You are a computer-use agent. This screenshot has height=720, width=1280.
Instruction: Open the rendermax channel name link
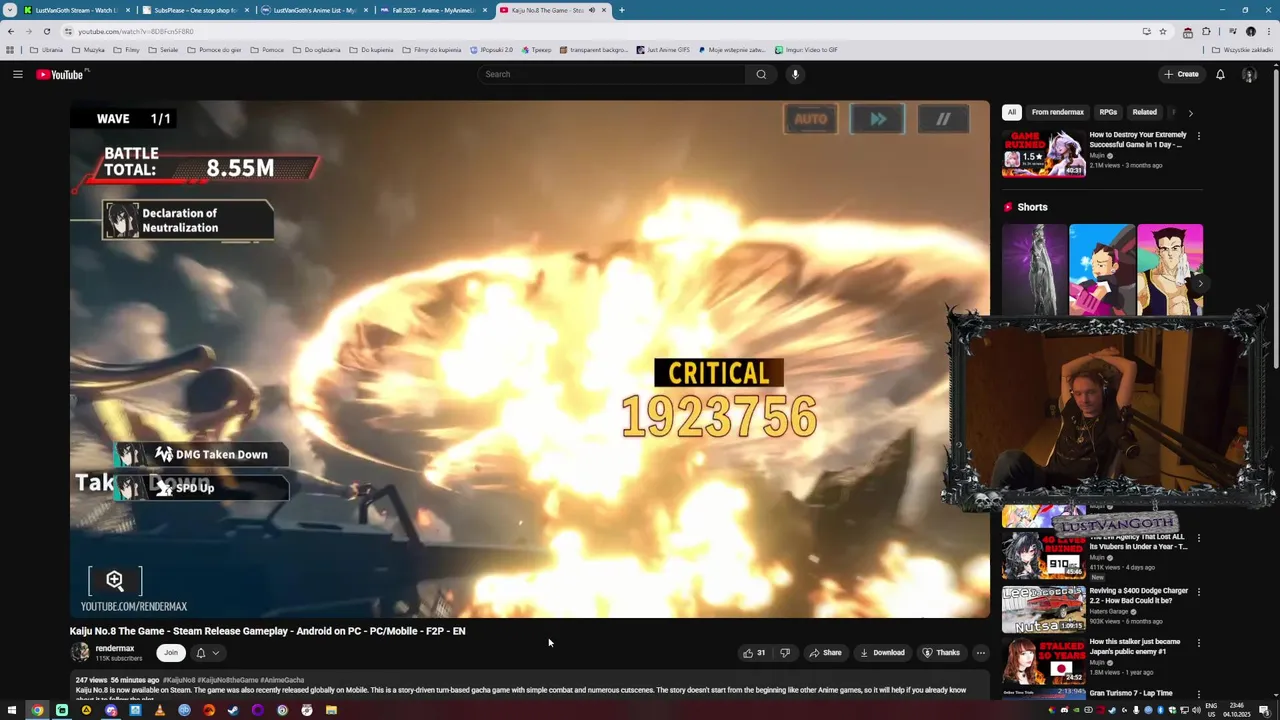coord(115,648)
